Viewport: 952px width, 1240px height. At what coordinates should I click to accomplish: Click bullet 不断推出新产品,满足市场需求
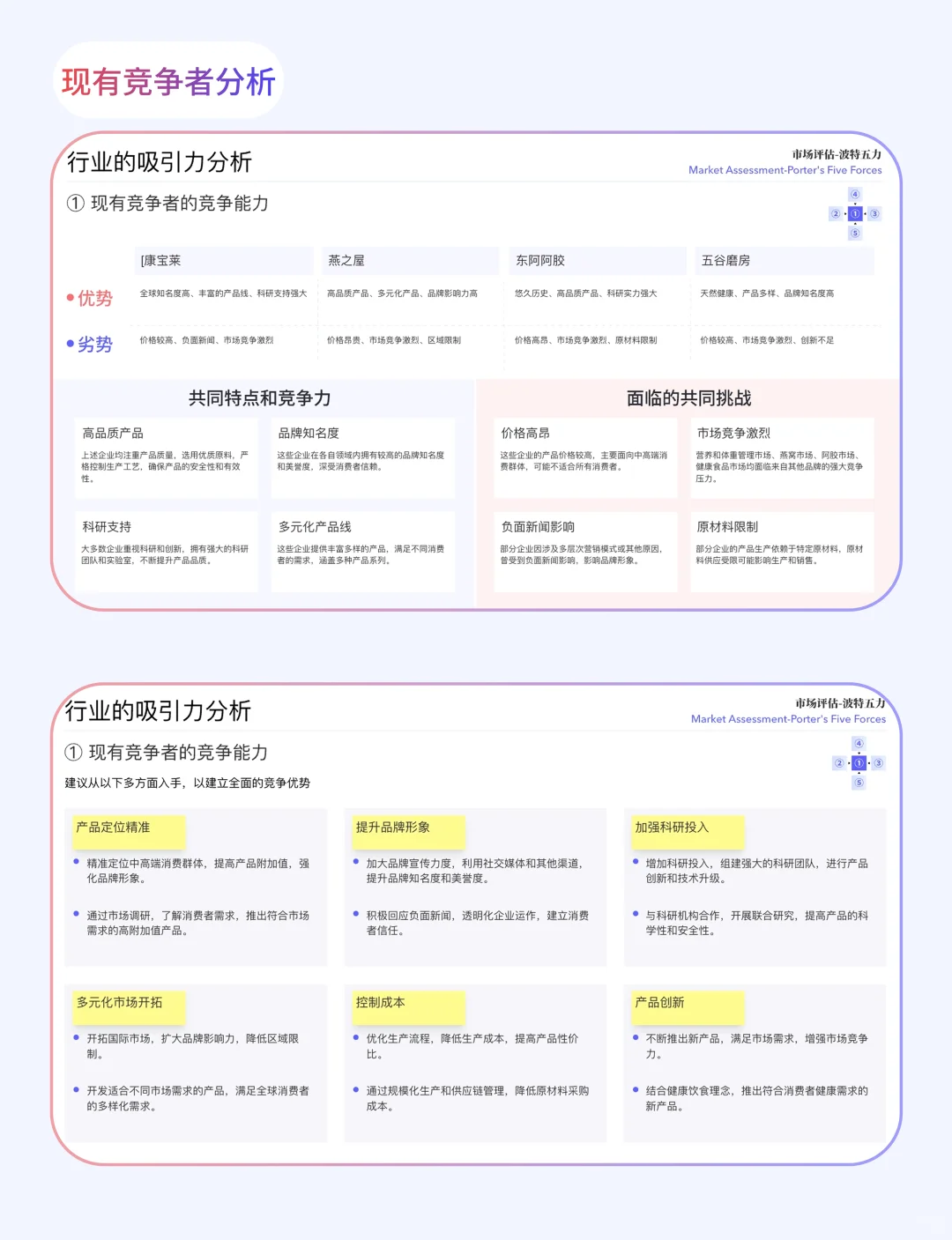tap(757, 1046)
